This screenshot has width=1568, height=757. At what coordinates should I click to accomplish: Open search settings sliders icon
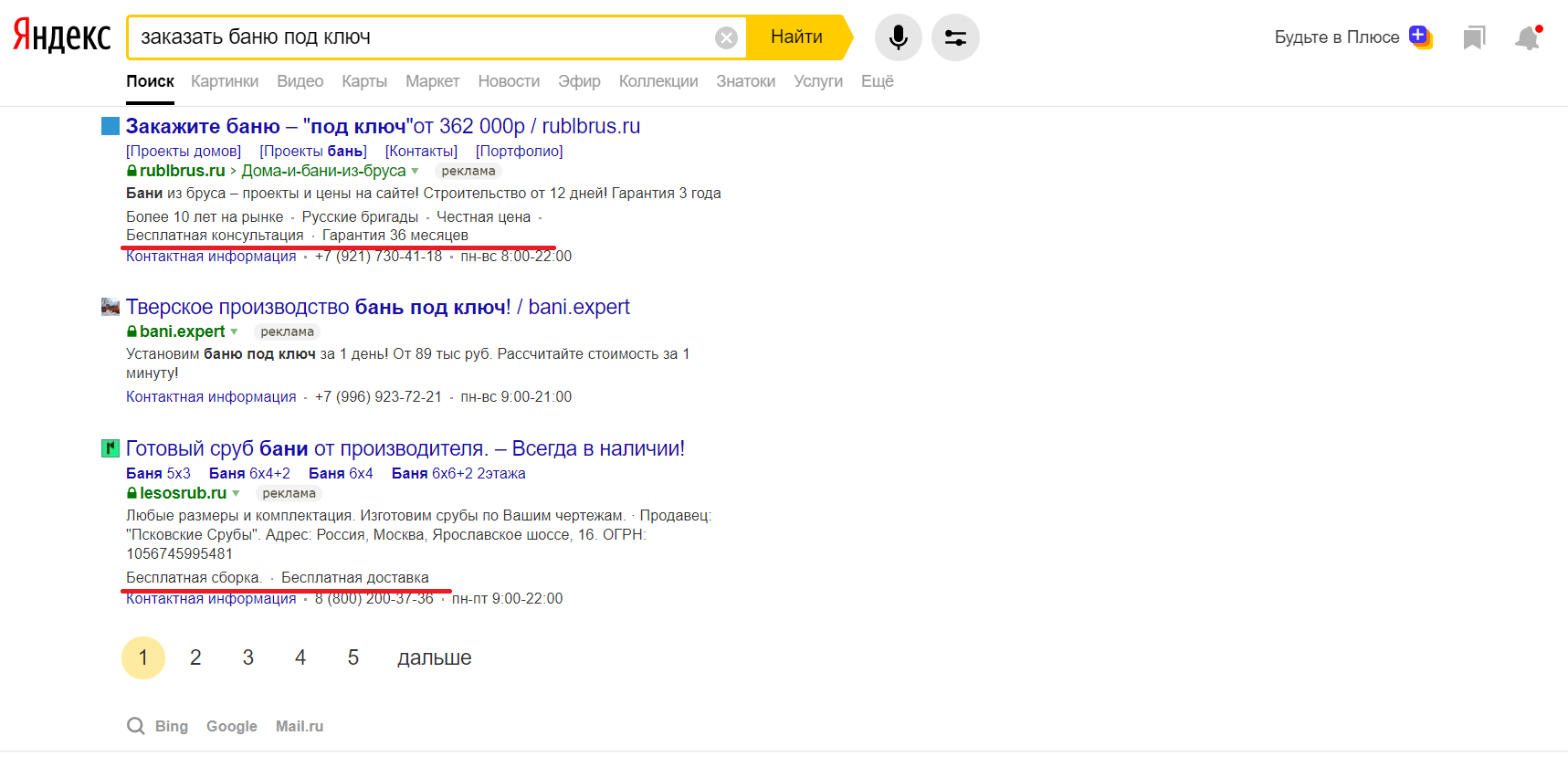pyautogui.click(x=955, y=37)
